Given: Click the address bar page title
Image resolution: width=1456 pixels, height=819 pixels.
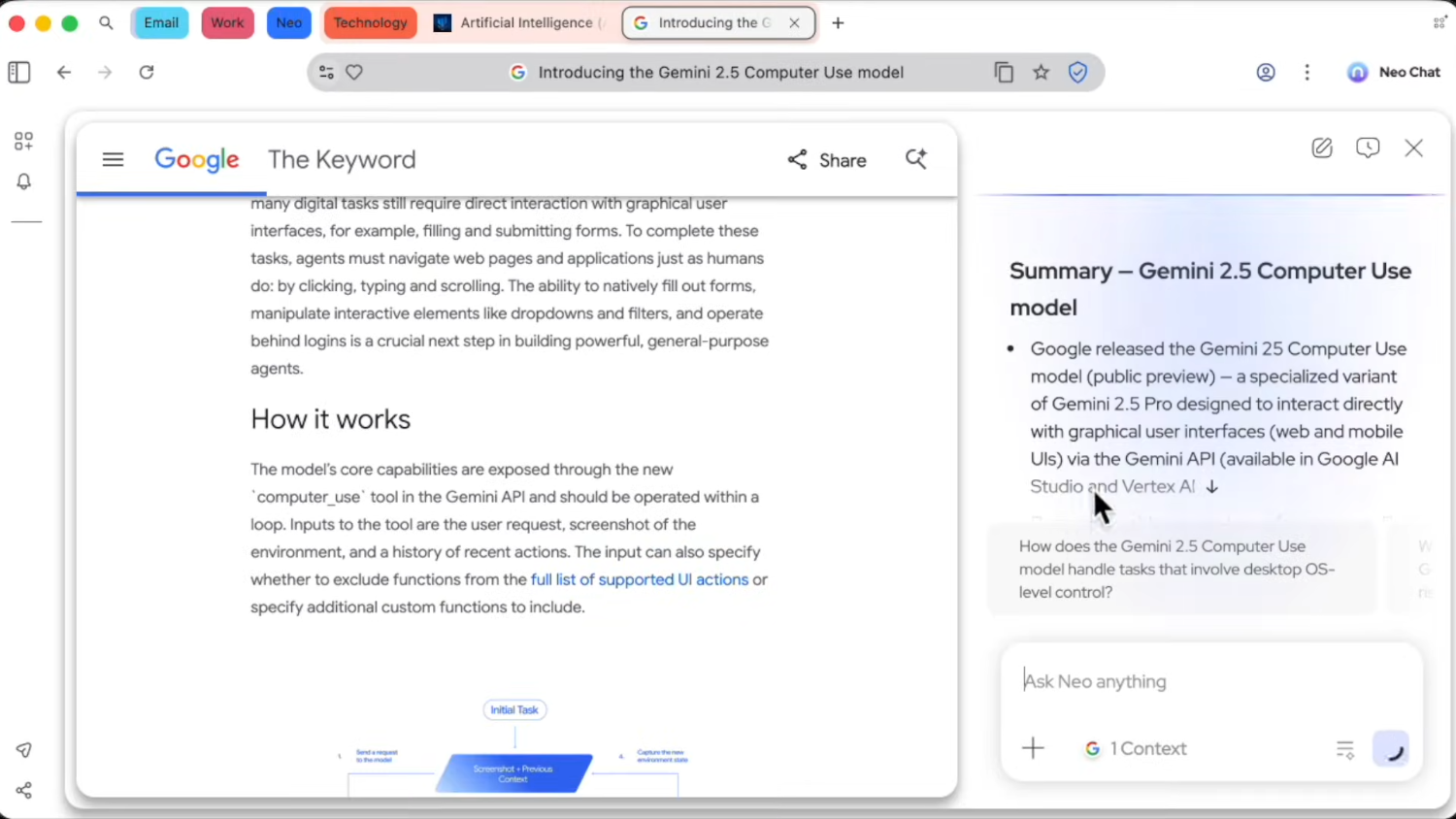Looking at the screenshot, I should [x=720, y=72].
